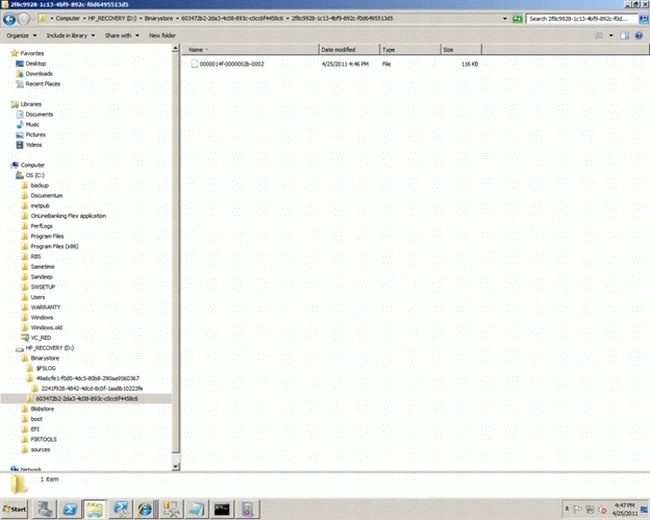Open address bar history dropdown arrow

504,19
